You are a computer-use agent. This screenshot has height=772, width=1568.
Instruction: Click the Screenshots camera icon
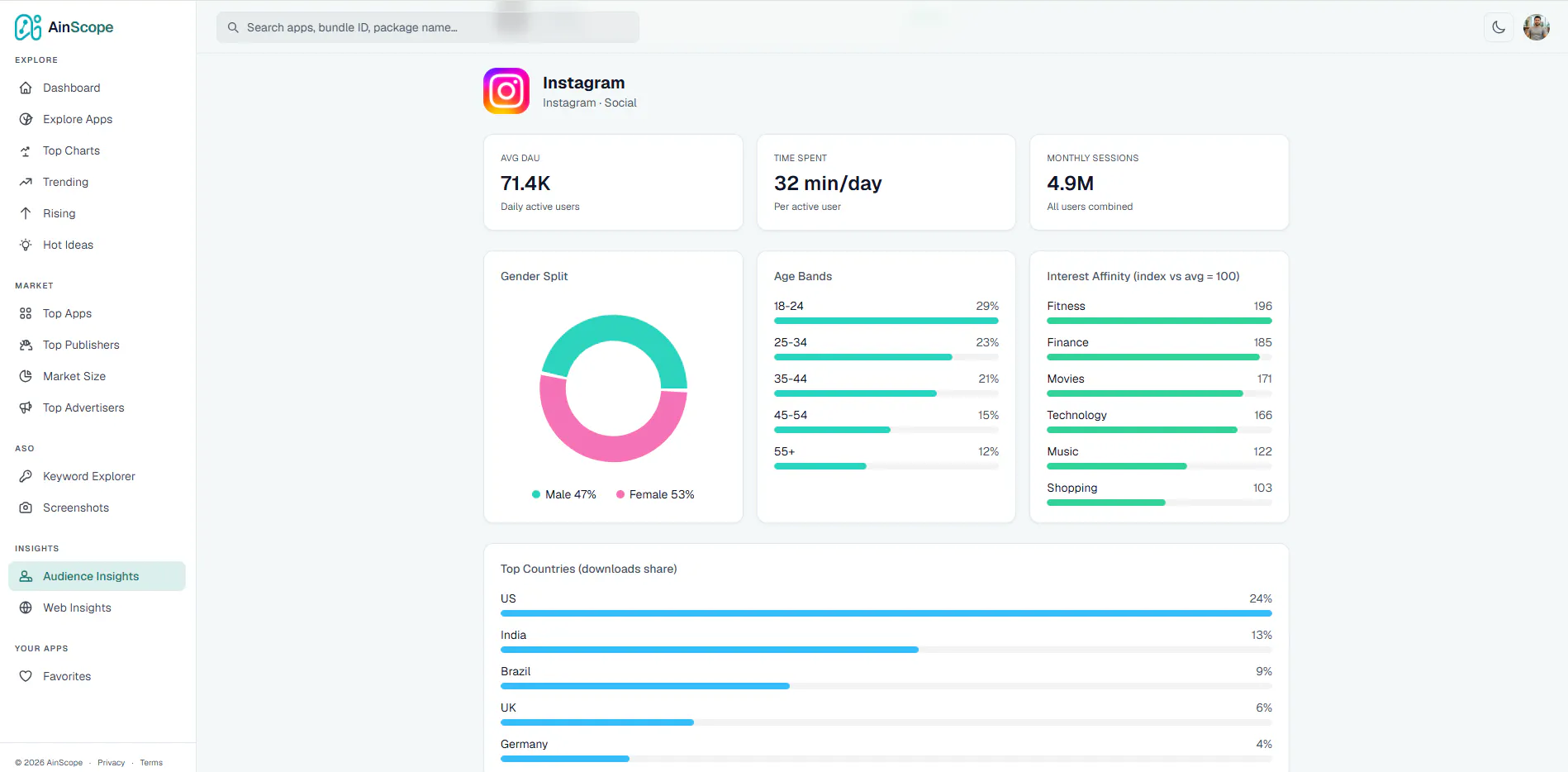(26, 508)
